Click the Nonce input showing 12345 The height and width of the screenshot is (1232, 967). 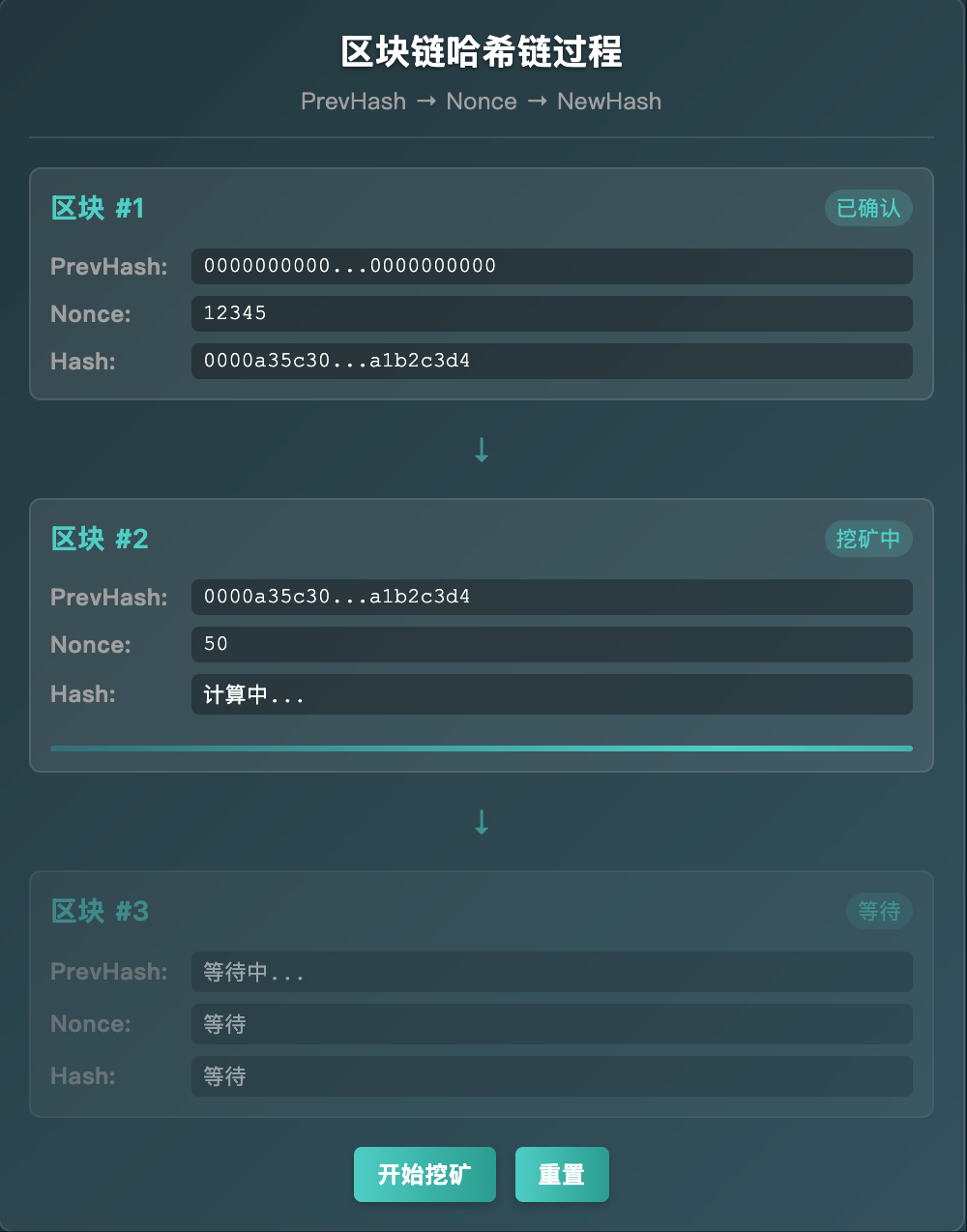551,313
